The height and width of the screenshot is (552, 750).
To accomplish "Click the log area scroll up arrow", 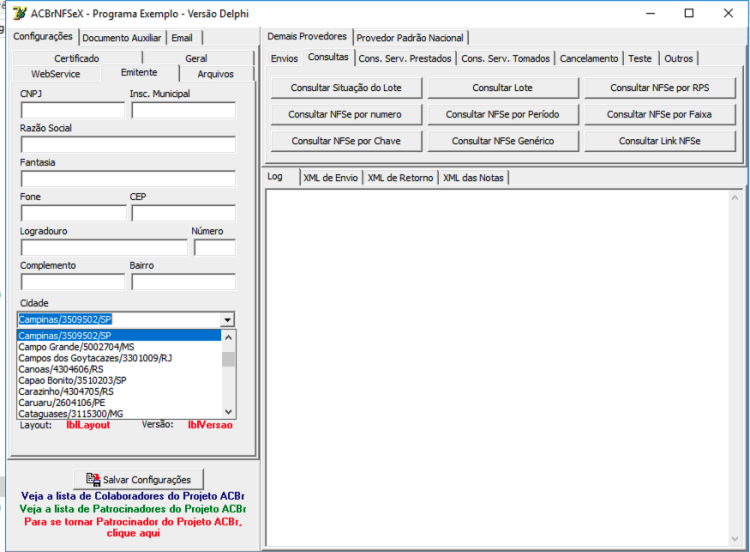I will pyautogui.click(x=735, y=198).
